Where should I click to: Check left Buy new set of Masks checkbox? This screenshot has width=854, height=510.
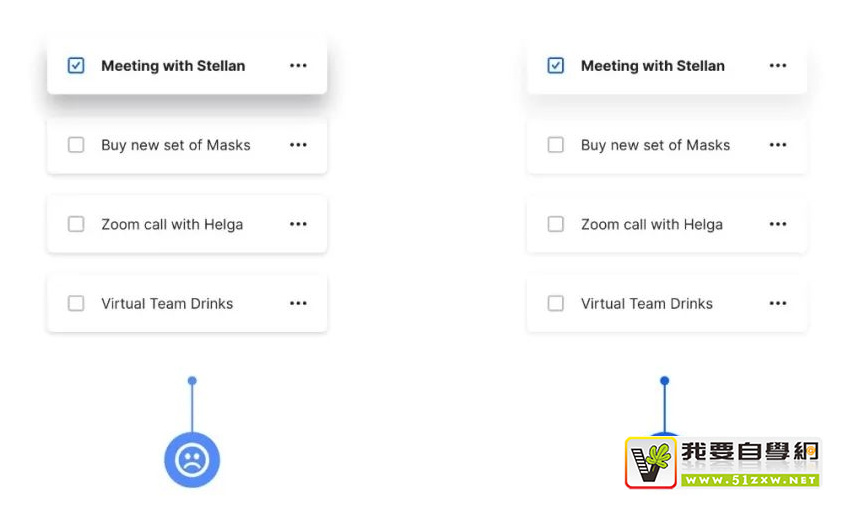(x=76, y=145)
